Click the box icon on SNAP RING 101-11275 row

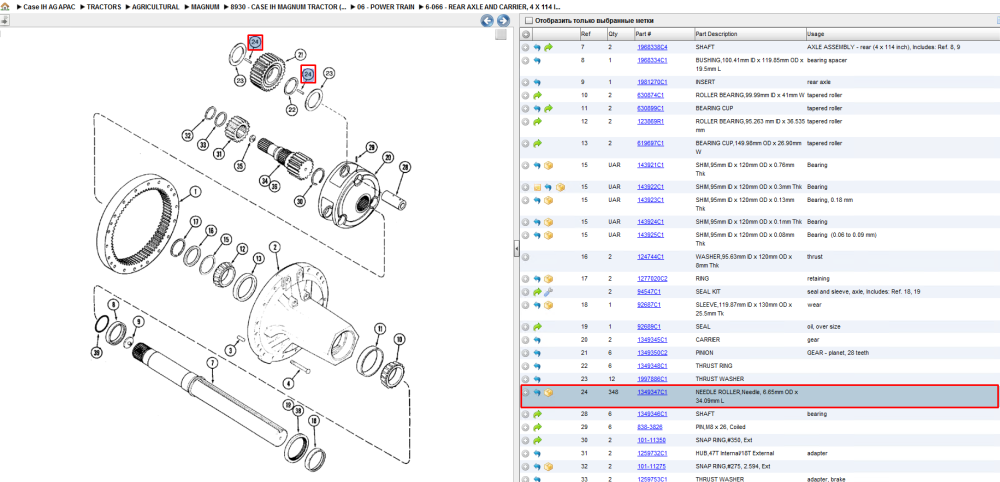[548, 466]
